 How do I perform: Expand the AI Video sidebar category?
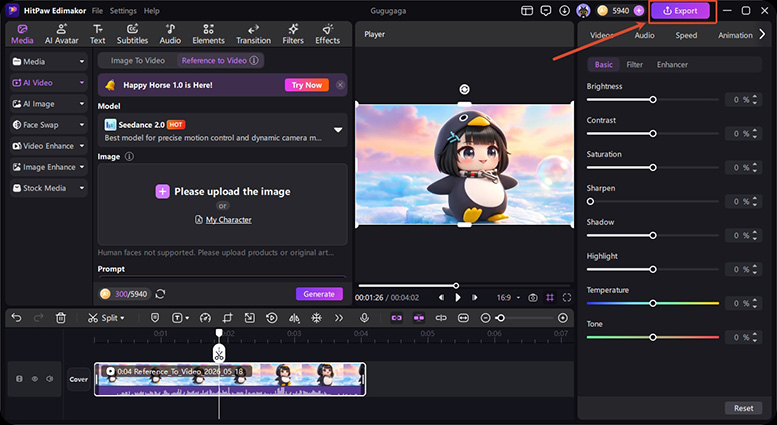click(49, 83)
